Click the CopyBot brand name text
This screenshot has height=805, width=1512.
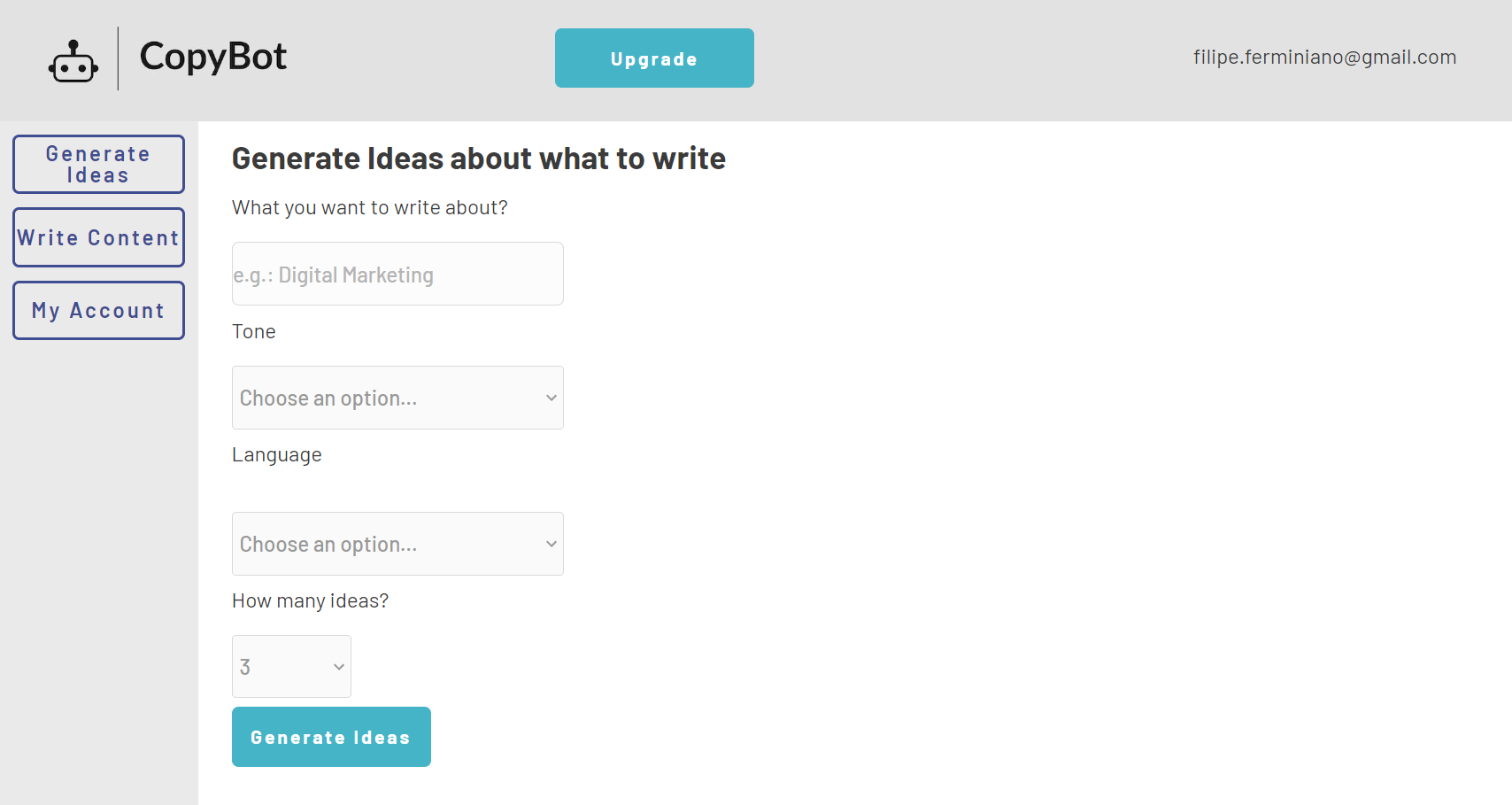(213, 57)
